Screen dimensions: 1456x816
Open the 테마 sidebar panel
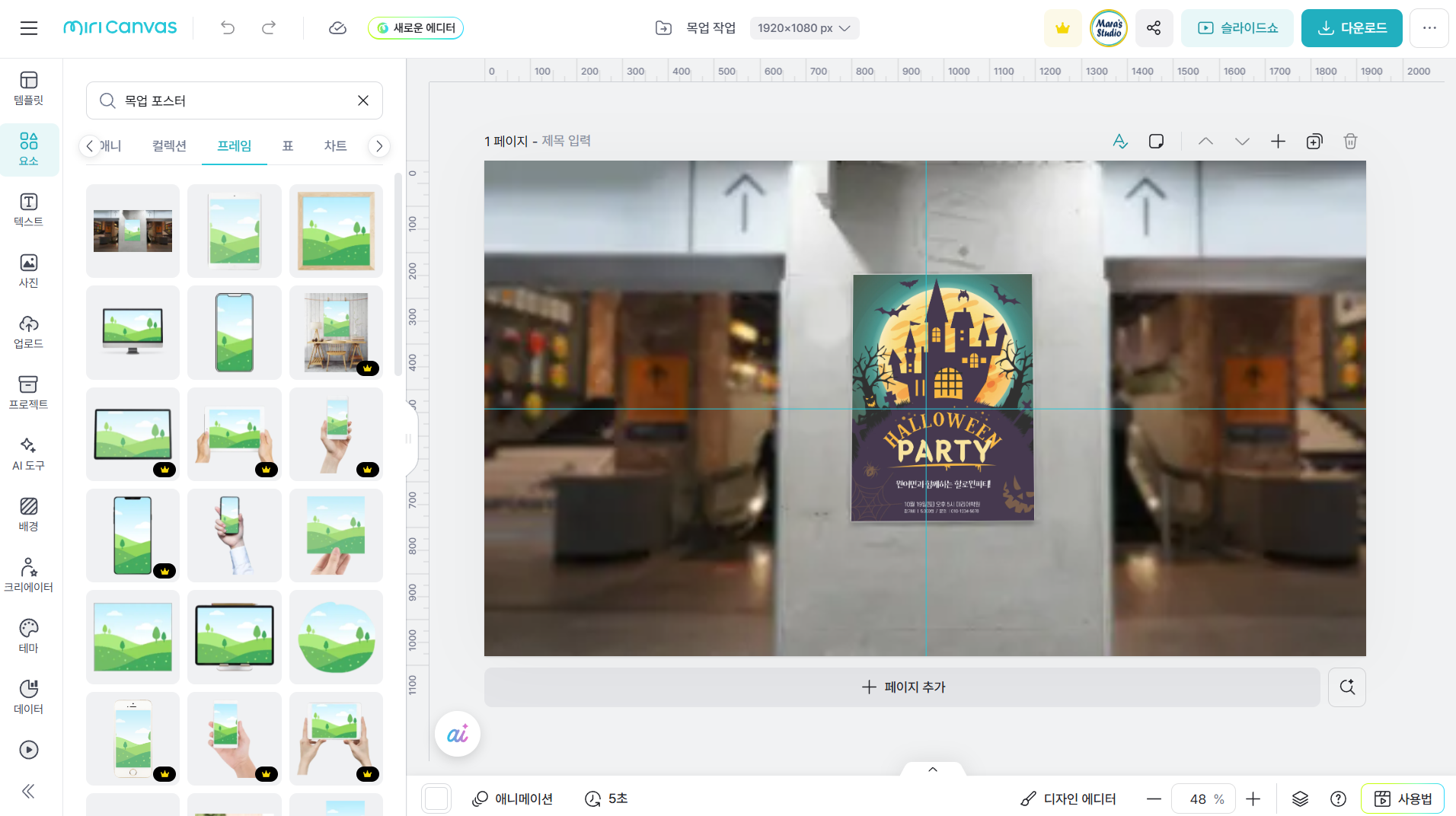point(29,637)
